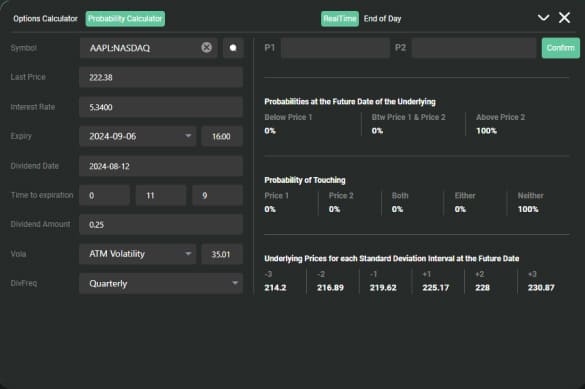Switch to Options Calculator tab
585x389 pixels.
[45, 19]
